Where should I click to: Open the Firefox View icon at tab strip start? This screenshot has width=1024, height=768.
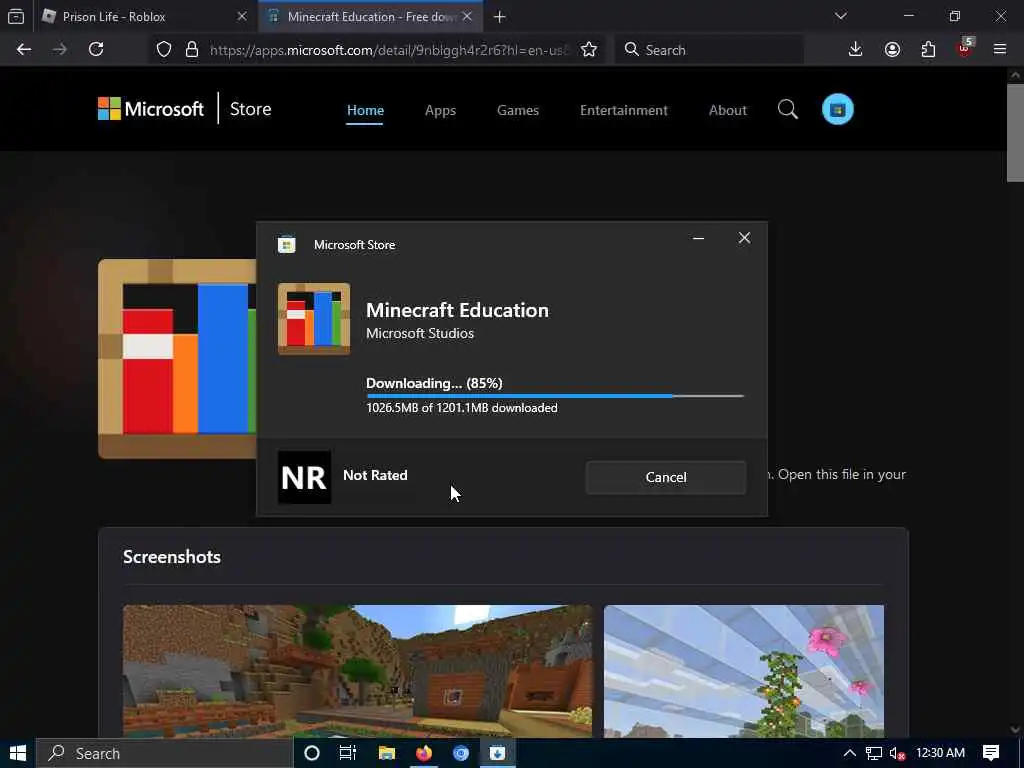click(x=16, y=17)
